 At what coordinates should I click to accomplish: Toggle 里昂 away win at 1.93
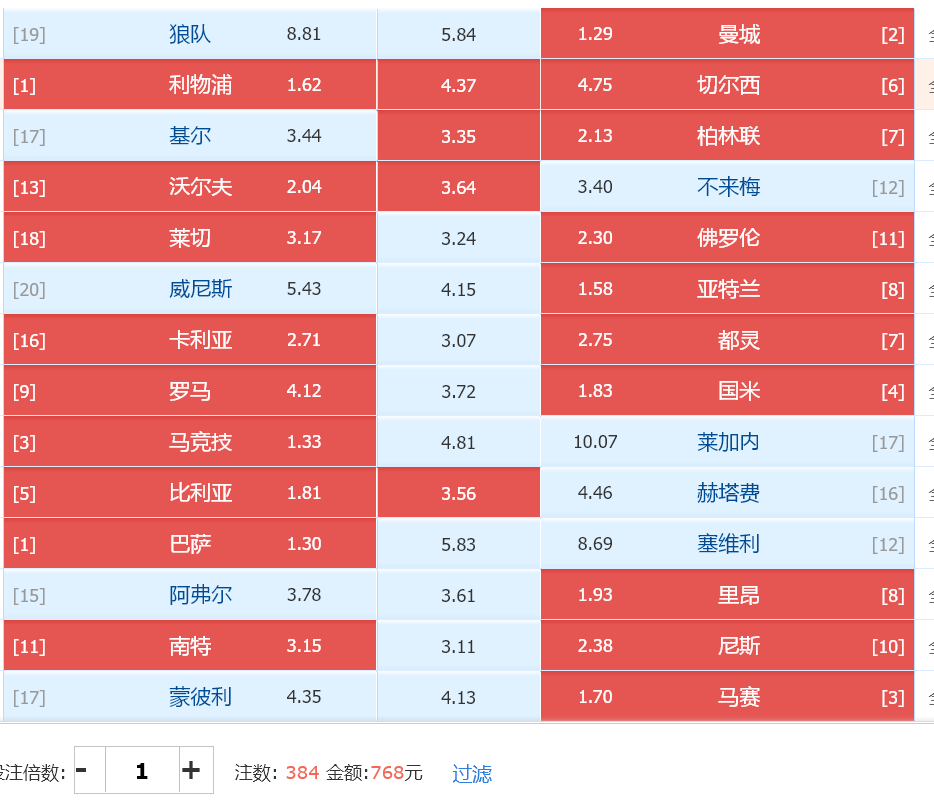point(727,595)
